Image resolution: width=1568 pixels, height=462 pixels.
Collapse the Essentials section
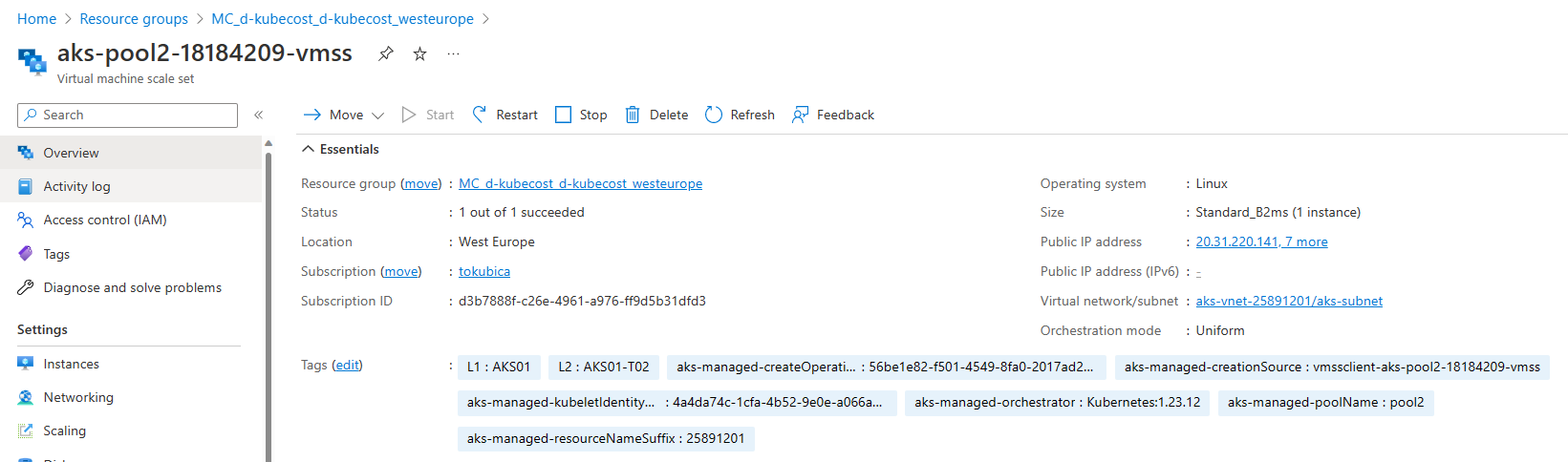309,149
